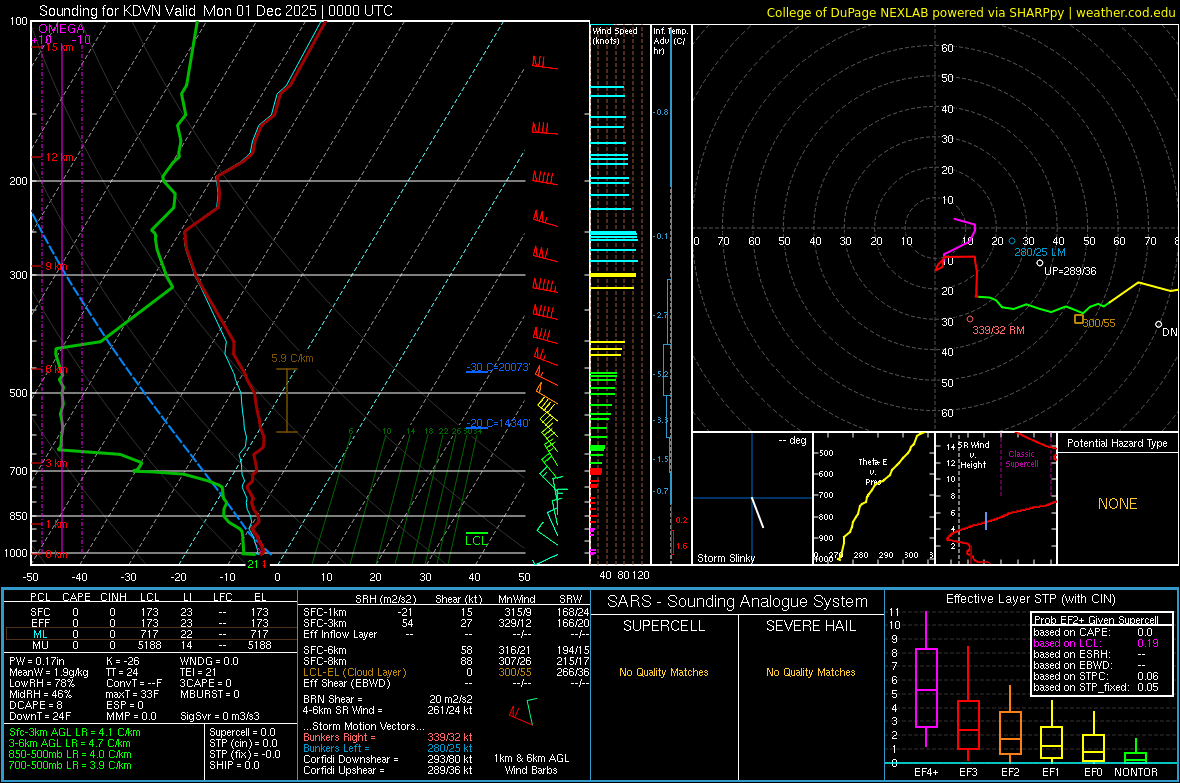This screenshot has height=783, width=1180.
Task: Click the Supercell = 0.0 value
Action: 242,732
